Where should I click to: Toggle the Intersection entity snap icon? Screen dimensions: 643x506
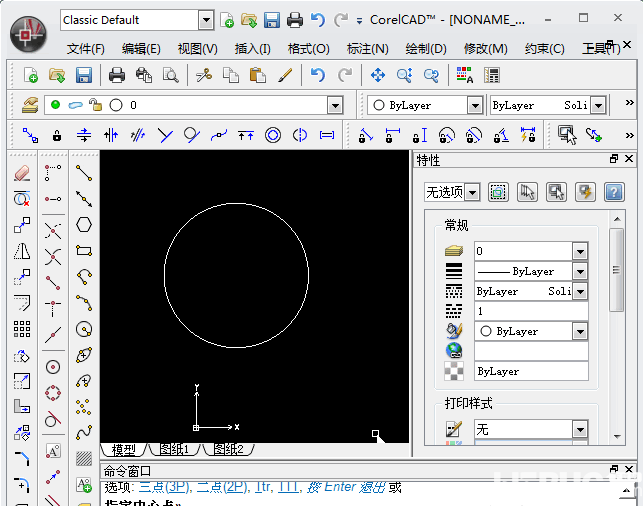[53, 257]
